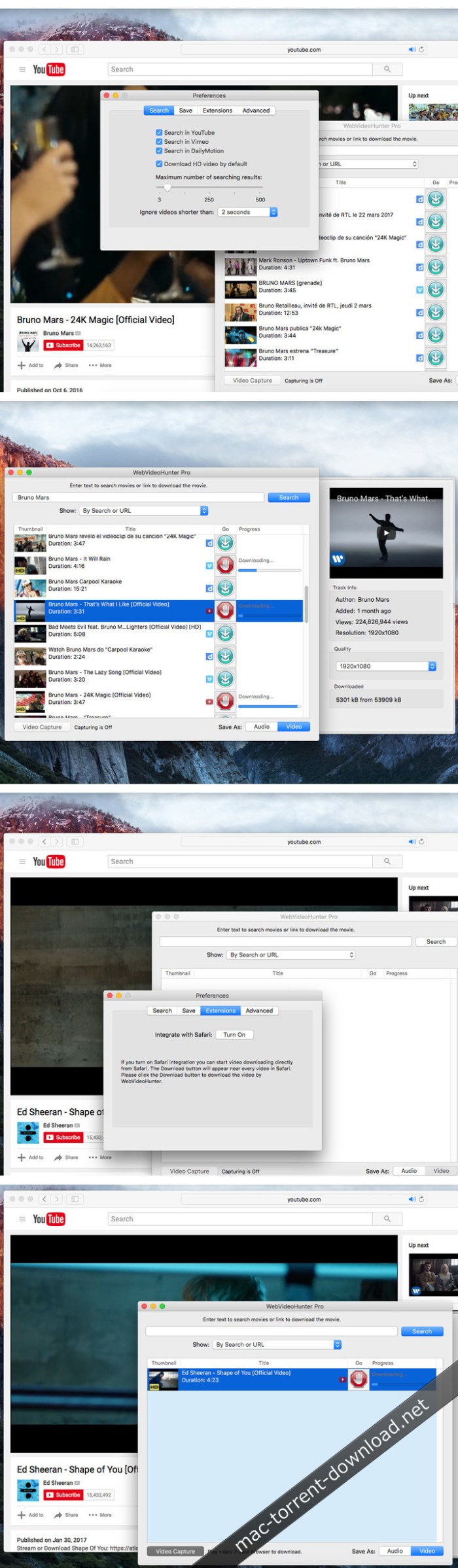Viewport: 458px width, 1568px height.
Task: Open Advanced tab next to 2 seconds preferences
Action: [256, 111]
